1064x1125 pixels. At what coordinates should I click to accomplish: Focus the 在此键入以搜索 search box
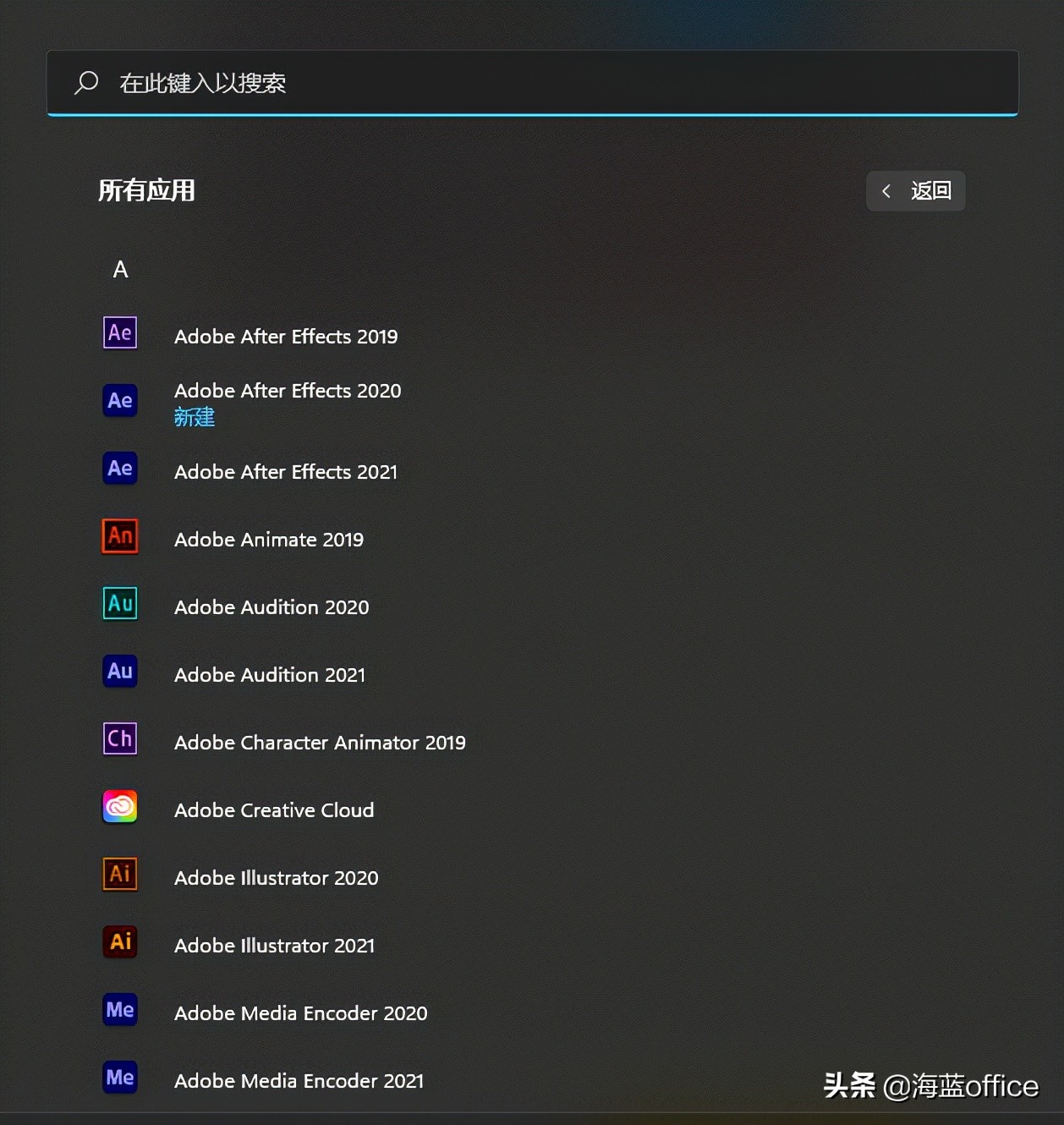(x=533, y=83)
